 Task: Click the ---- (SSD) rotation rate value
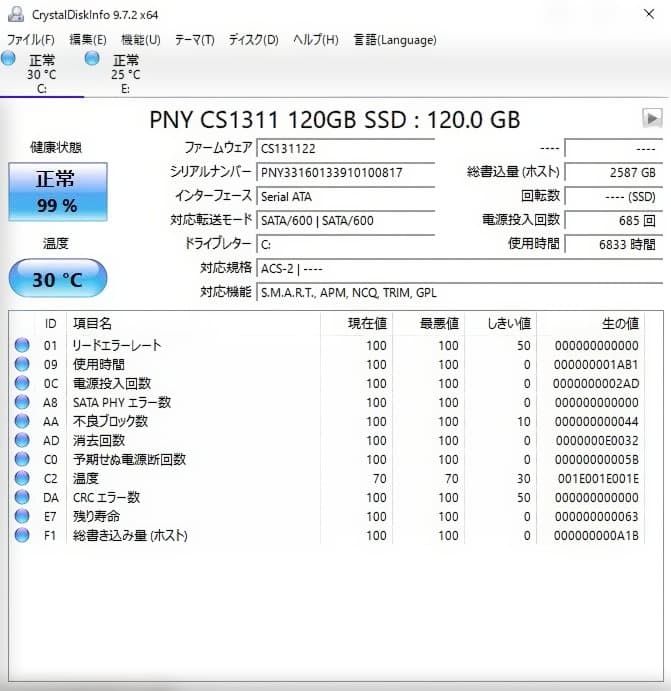click(x=614, y=196)
